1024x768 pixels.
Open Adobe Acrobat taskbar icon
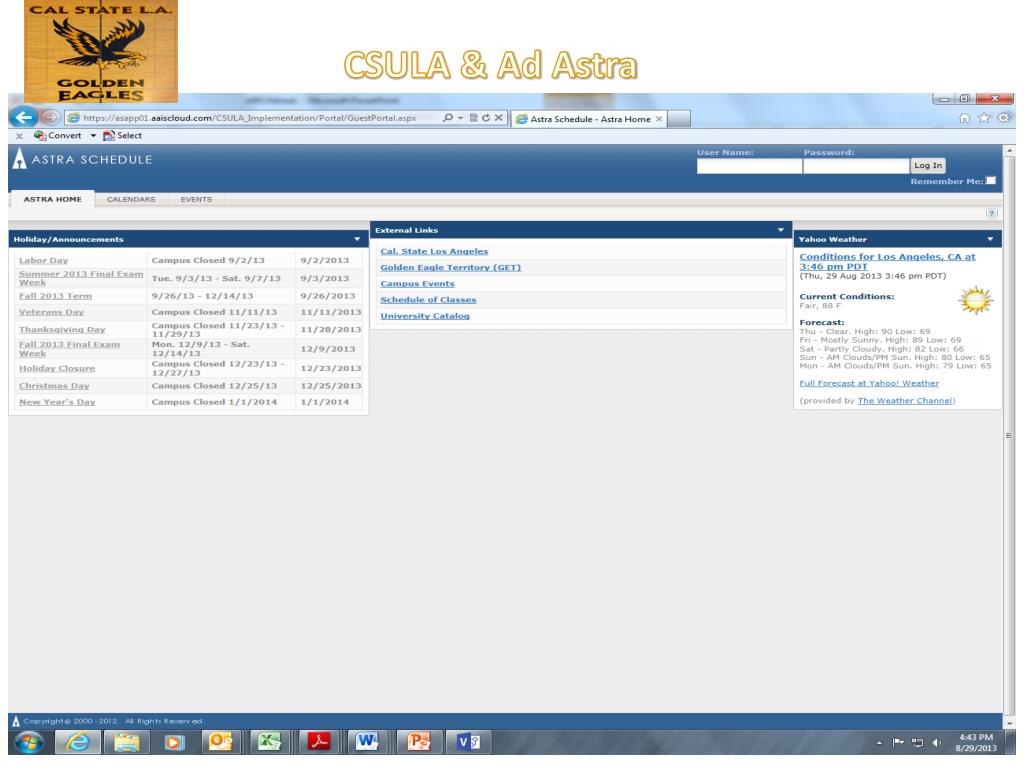[319, 743]
